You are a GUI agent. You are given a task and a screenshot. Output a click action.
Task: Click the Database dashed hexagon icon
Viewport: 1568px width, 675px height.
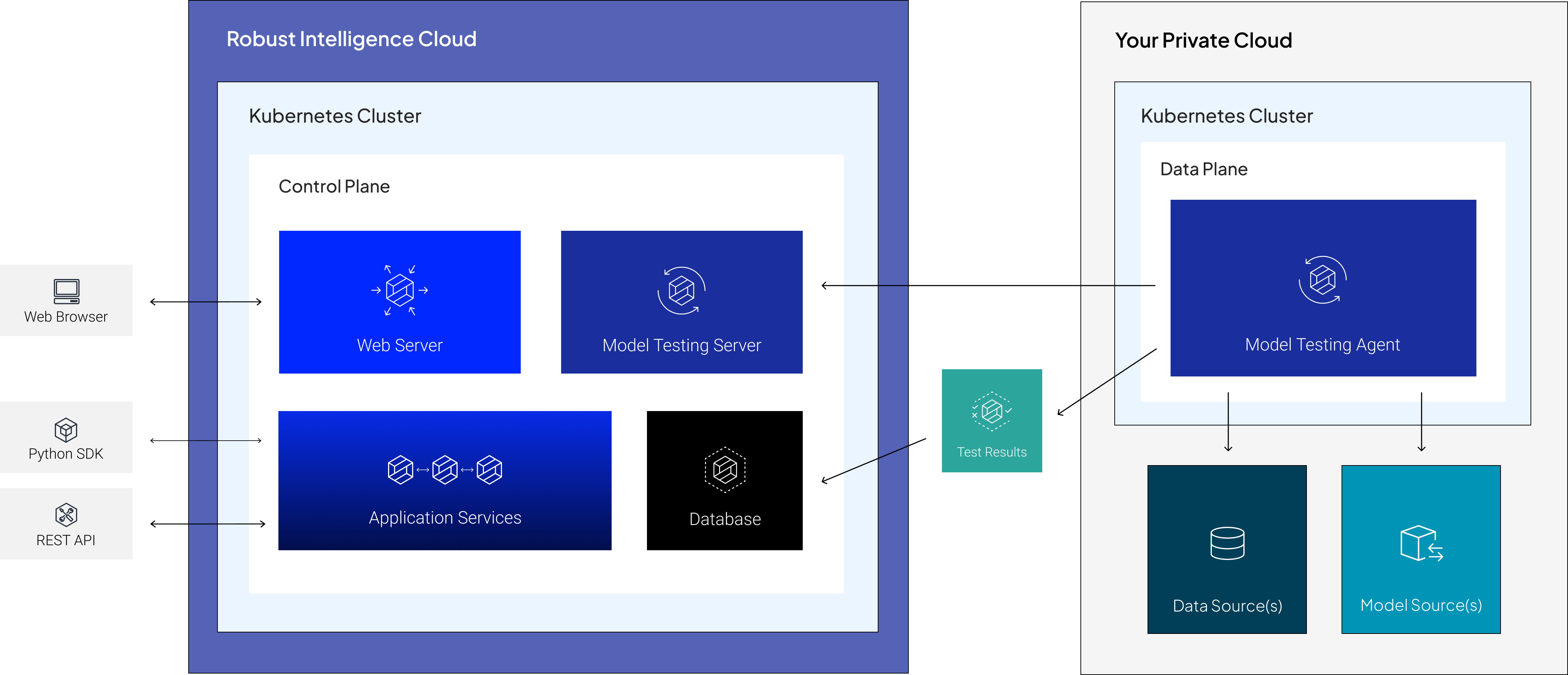[x=725, y=469]
